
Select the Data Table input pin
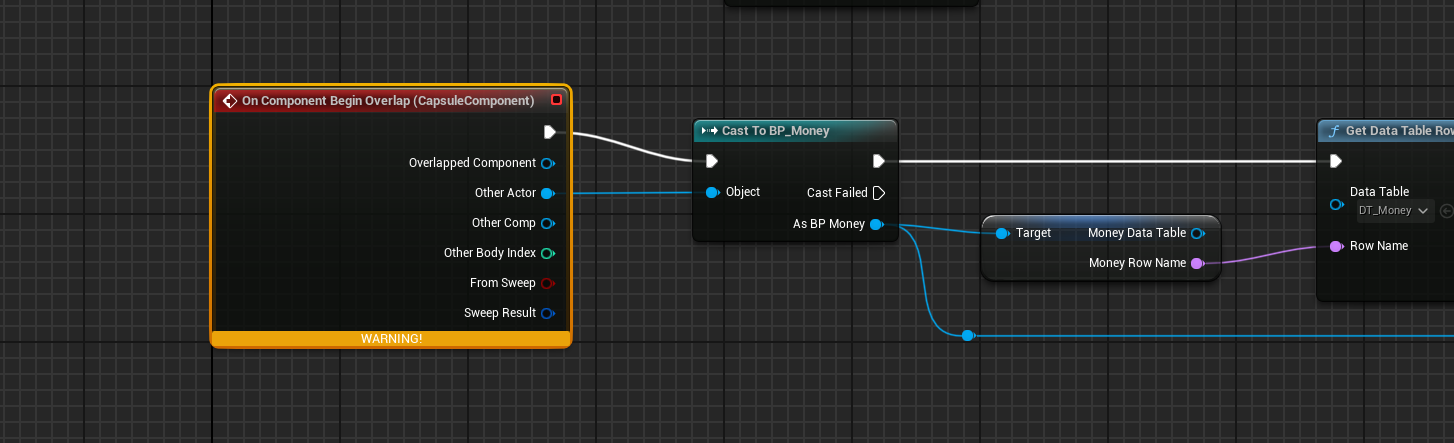point(1336,204)
